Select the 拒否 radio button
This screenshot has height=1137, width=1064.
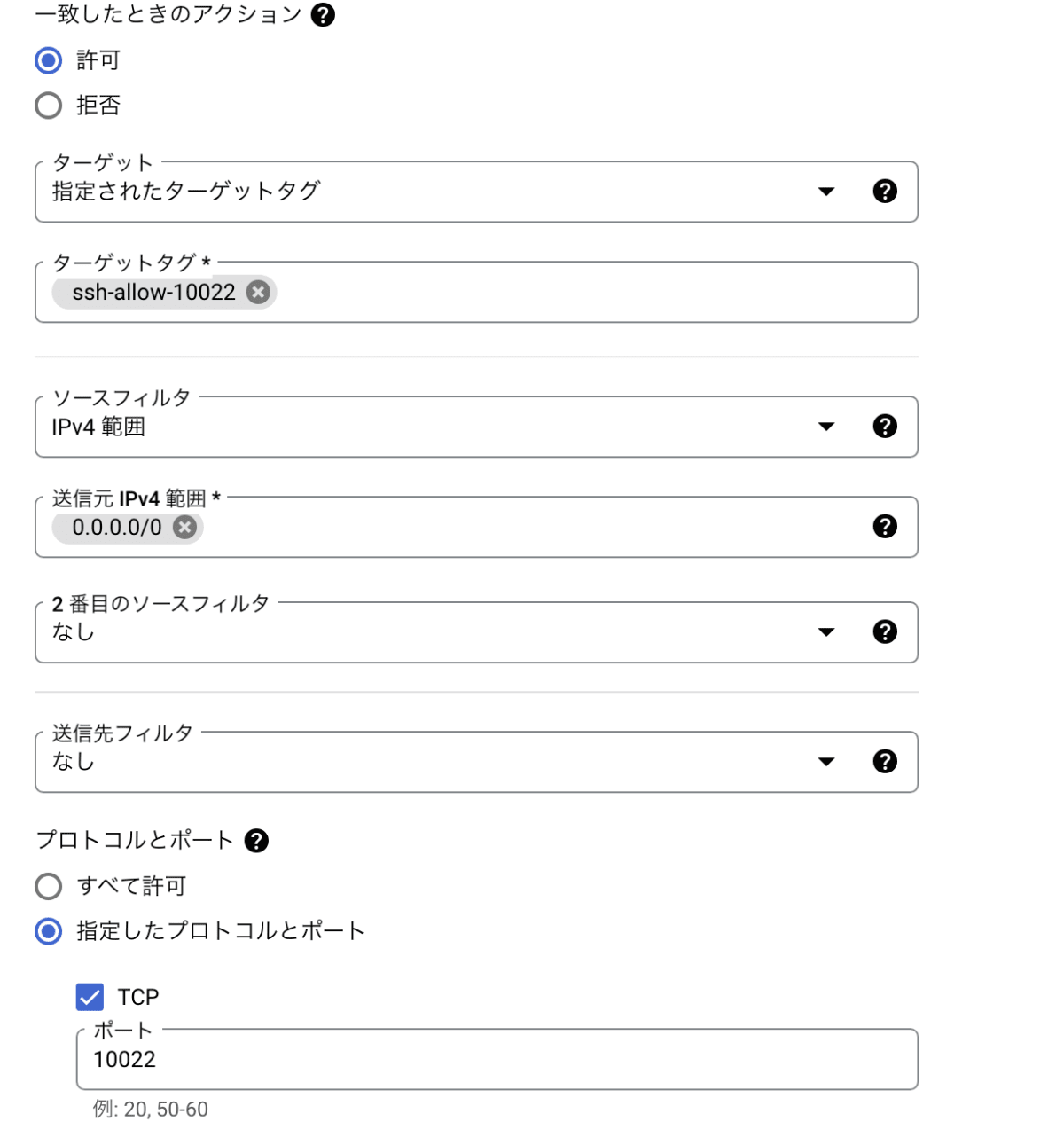tap(49, 106)
